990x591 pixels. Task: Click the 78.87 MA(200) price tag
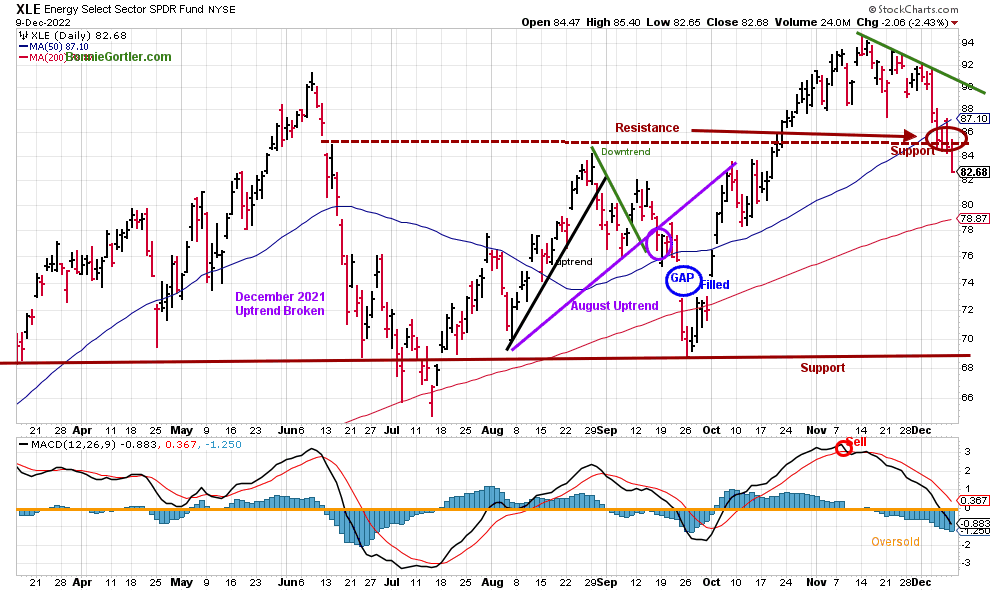(973, 218)
